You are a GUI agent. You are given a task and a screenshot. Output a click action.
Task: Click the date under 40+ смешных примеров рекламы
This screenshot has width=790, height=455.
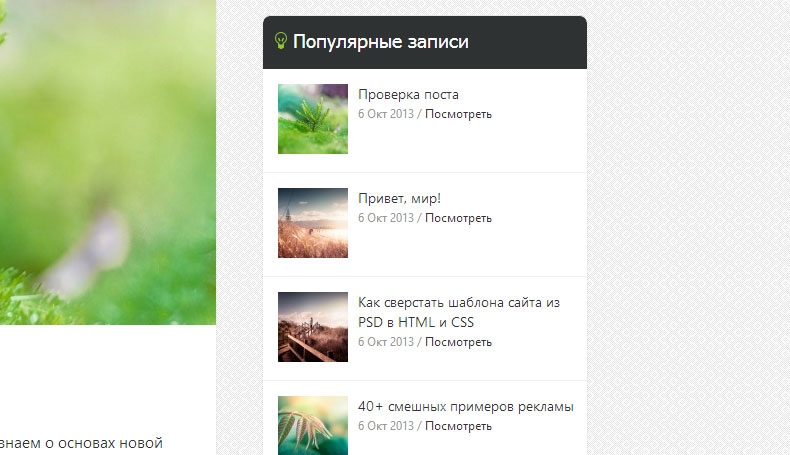(385, 426)
